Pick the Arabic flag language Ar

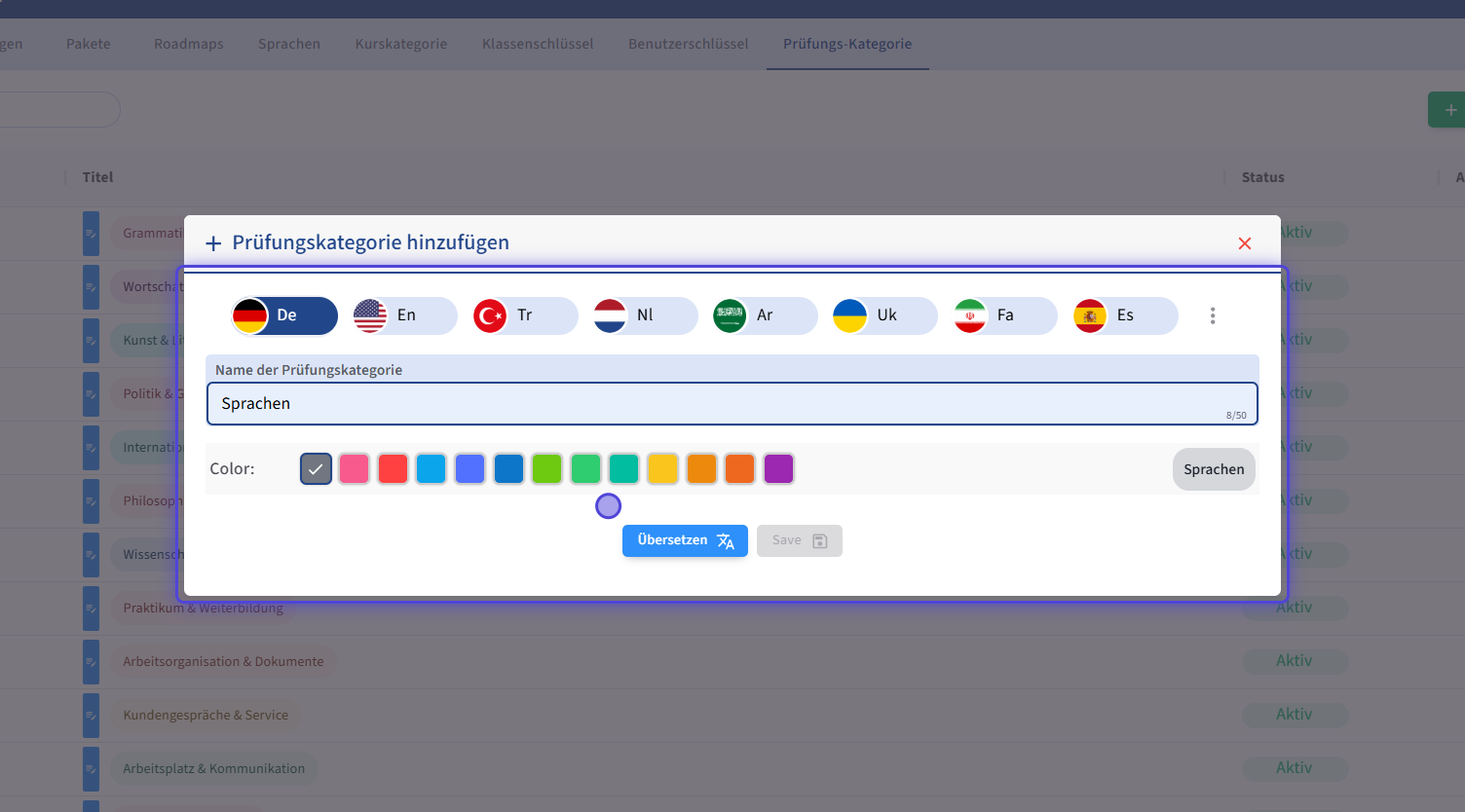pyautogui.click(x=764, y=315)
